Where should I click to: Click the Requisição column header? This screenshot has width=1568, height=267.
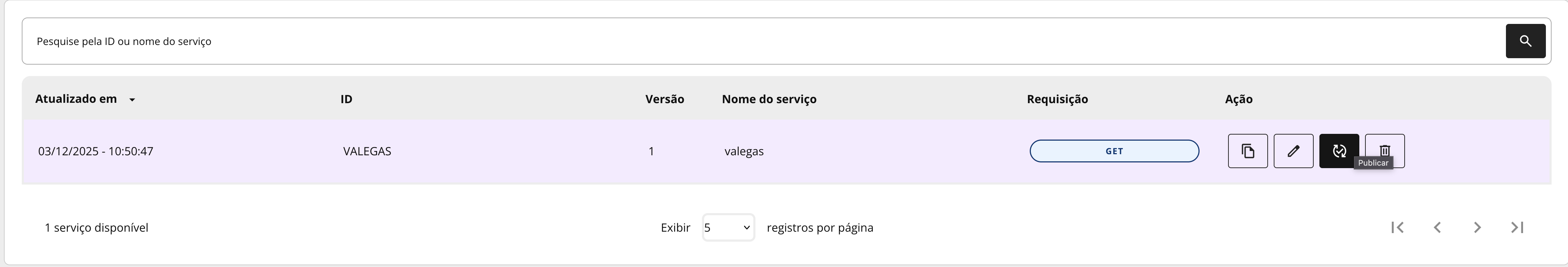click(x=1057, y=99)
